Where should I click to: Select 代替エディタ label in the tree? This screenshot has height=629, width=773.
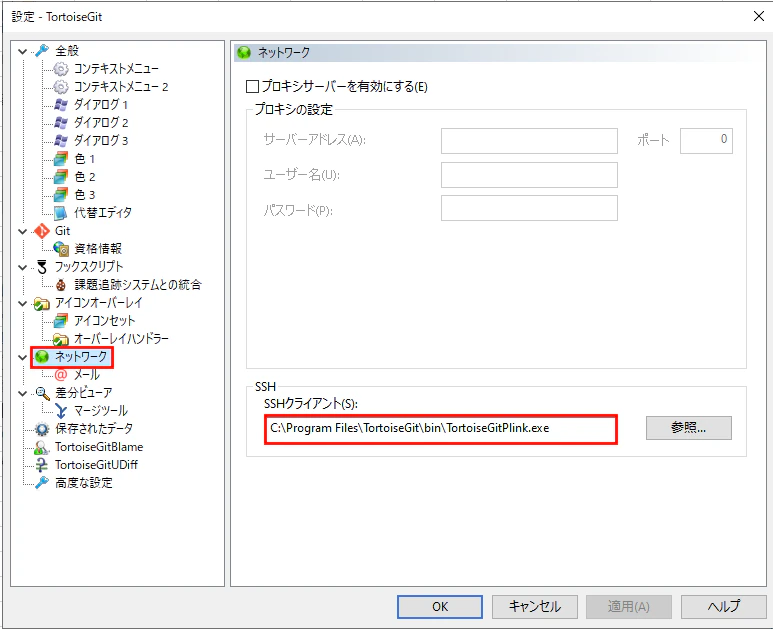pos(103,213)
